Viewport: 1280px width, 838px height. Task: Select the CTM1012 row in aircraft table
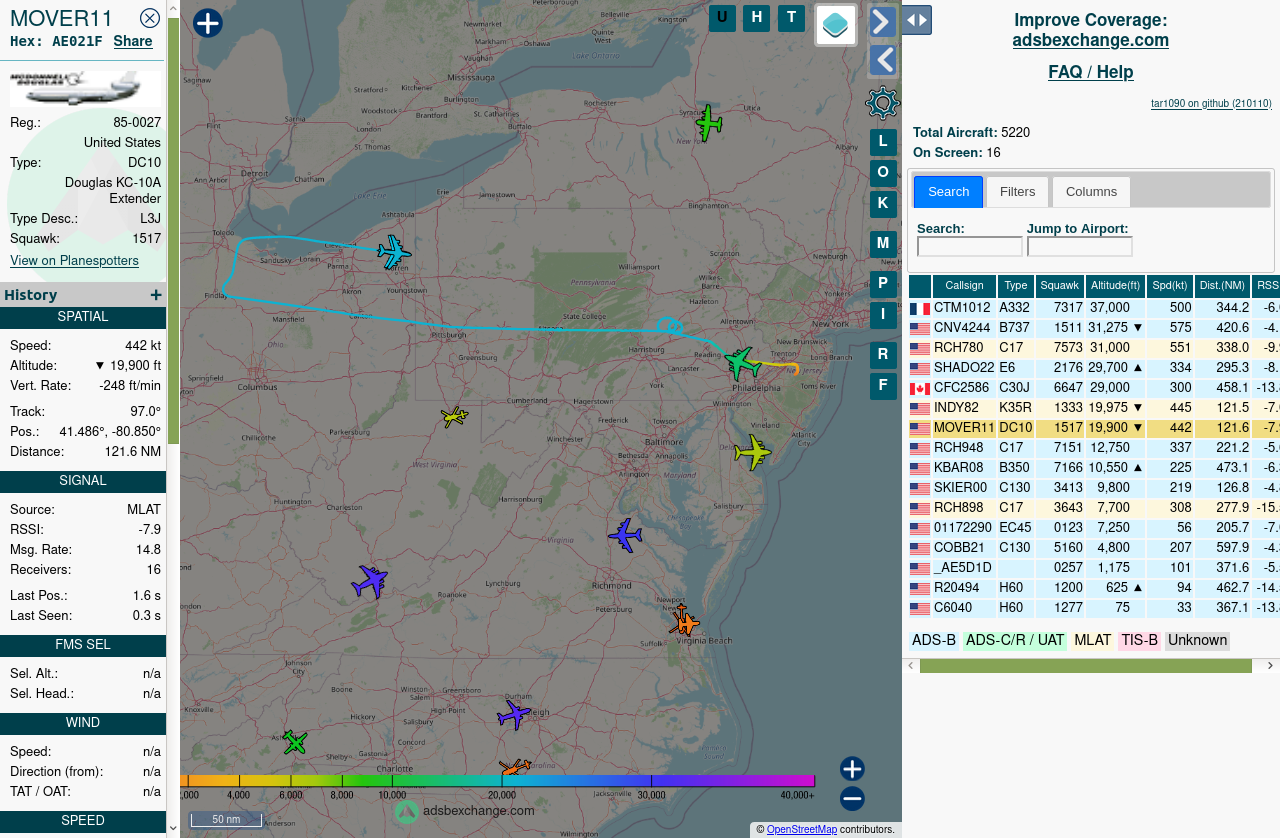coord(1094,308)
